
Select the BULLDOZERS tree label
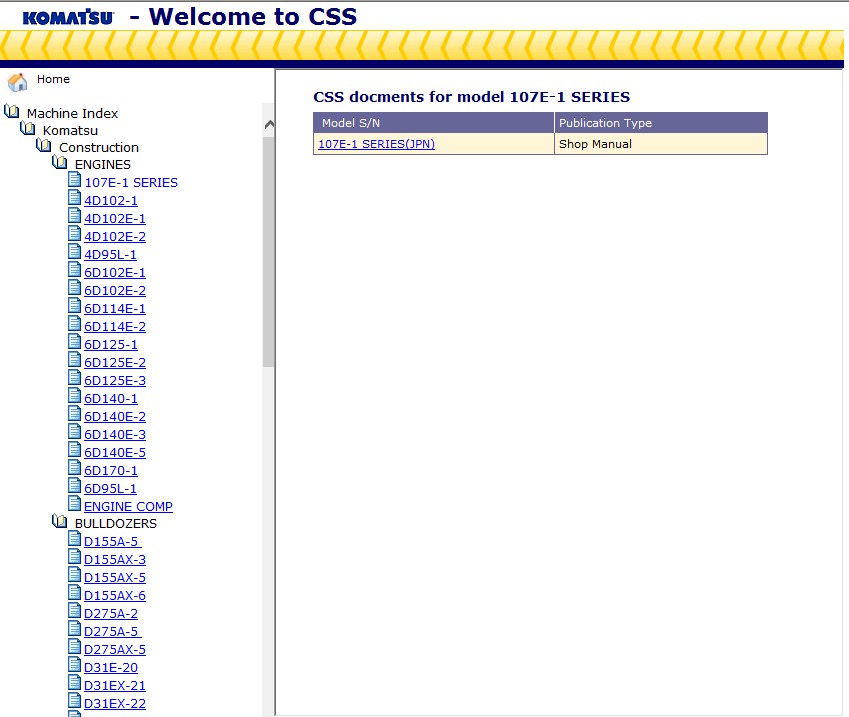tap(116, 524)
